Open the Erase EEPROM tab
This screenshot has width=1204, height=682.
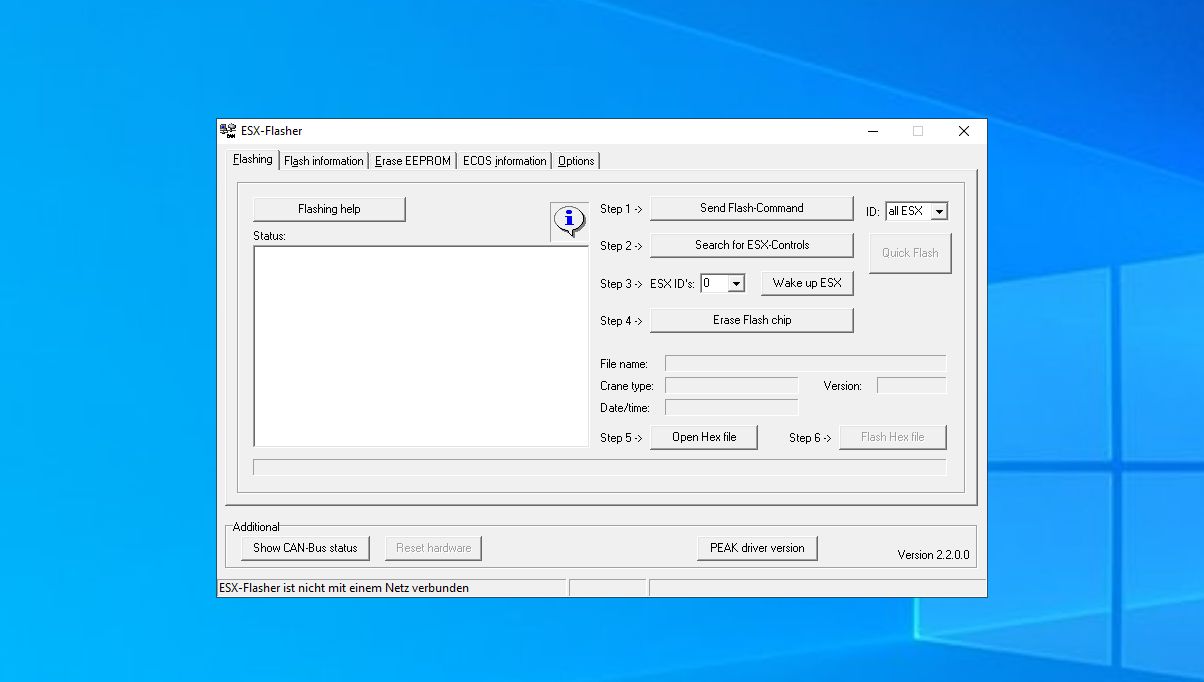(x=412, y=161)
